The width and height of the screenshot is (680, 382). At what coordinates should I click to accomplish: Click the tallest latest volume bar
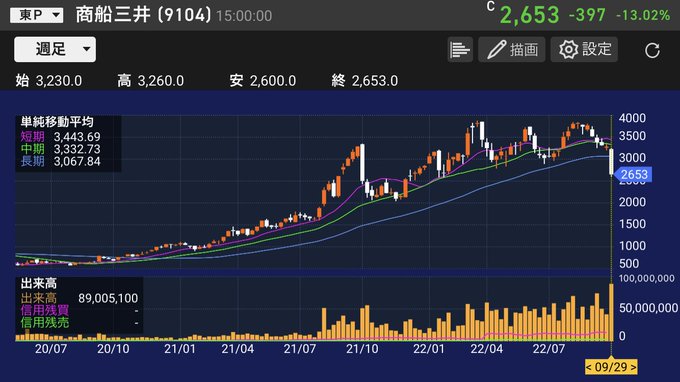coord(611,312)
